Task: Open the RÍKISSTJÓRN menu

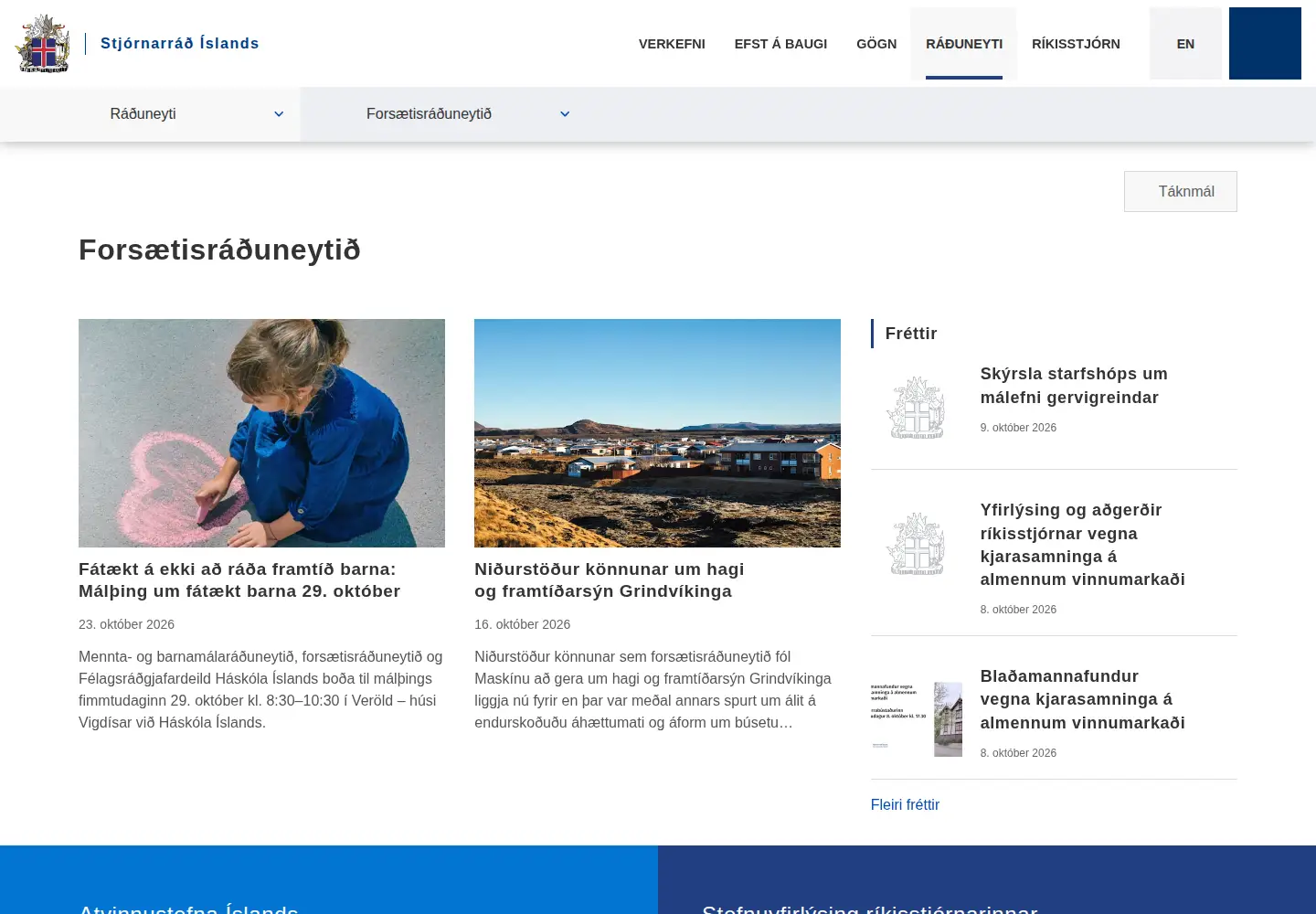Action: pos(1076,44)
